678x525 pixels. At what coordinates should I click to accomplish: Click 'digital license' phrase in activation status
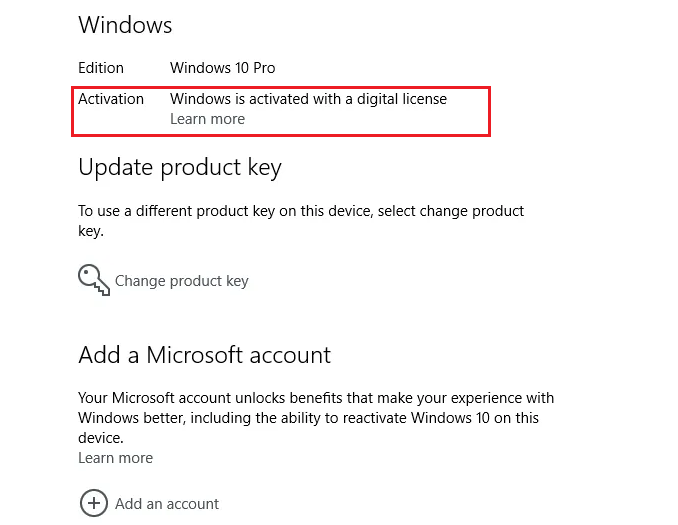(402, 99)
